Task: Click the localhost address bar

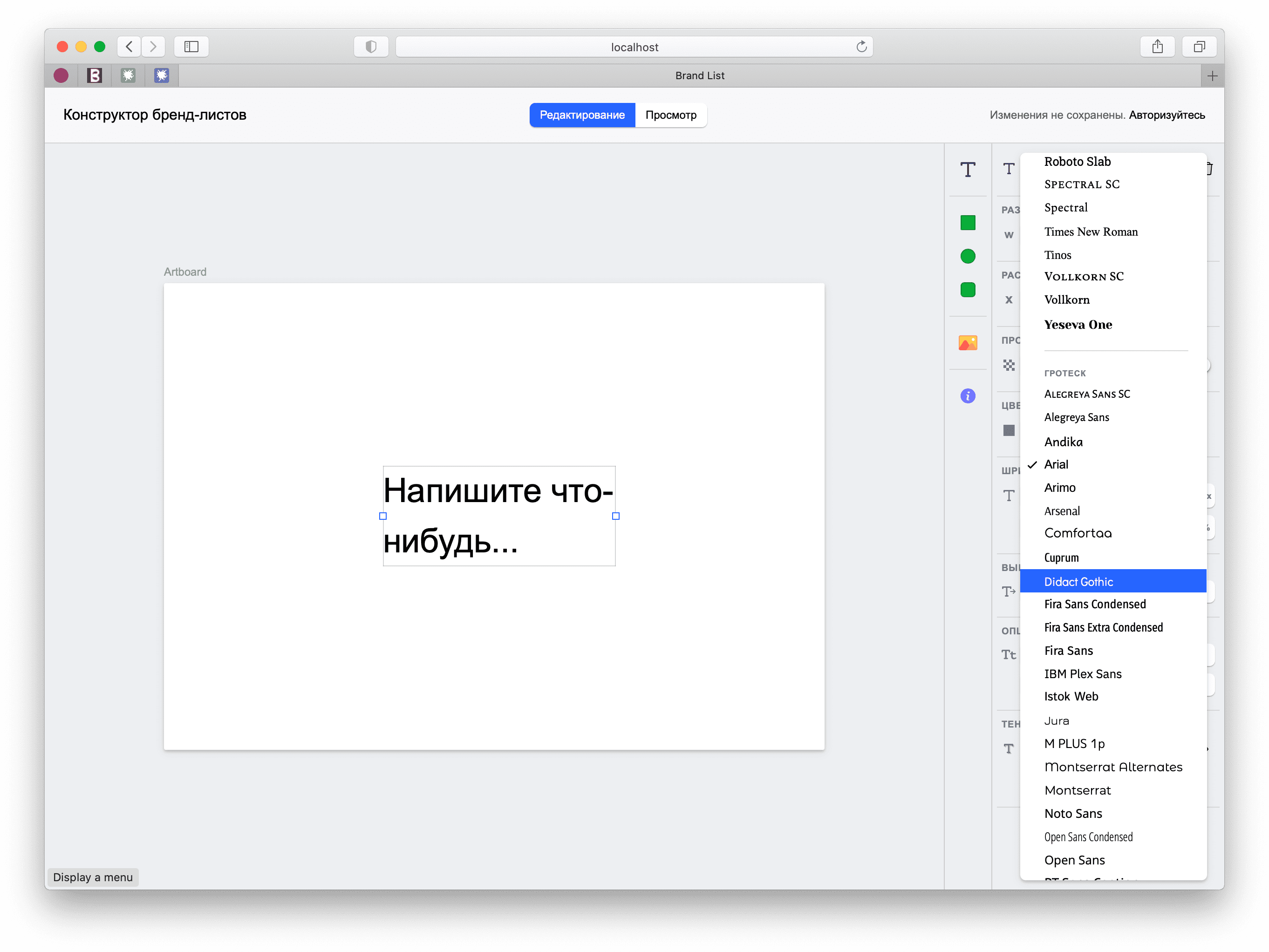Action: 634,47
